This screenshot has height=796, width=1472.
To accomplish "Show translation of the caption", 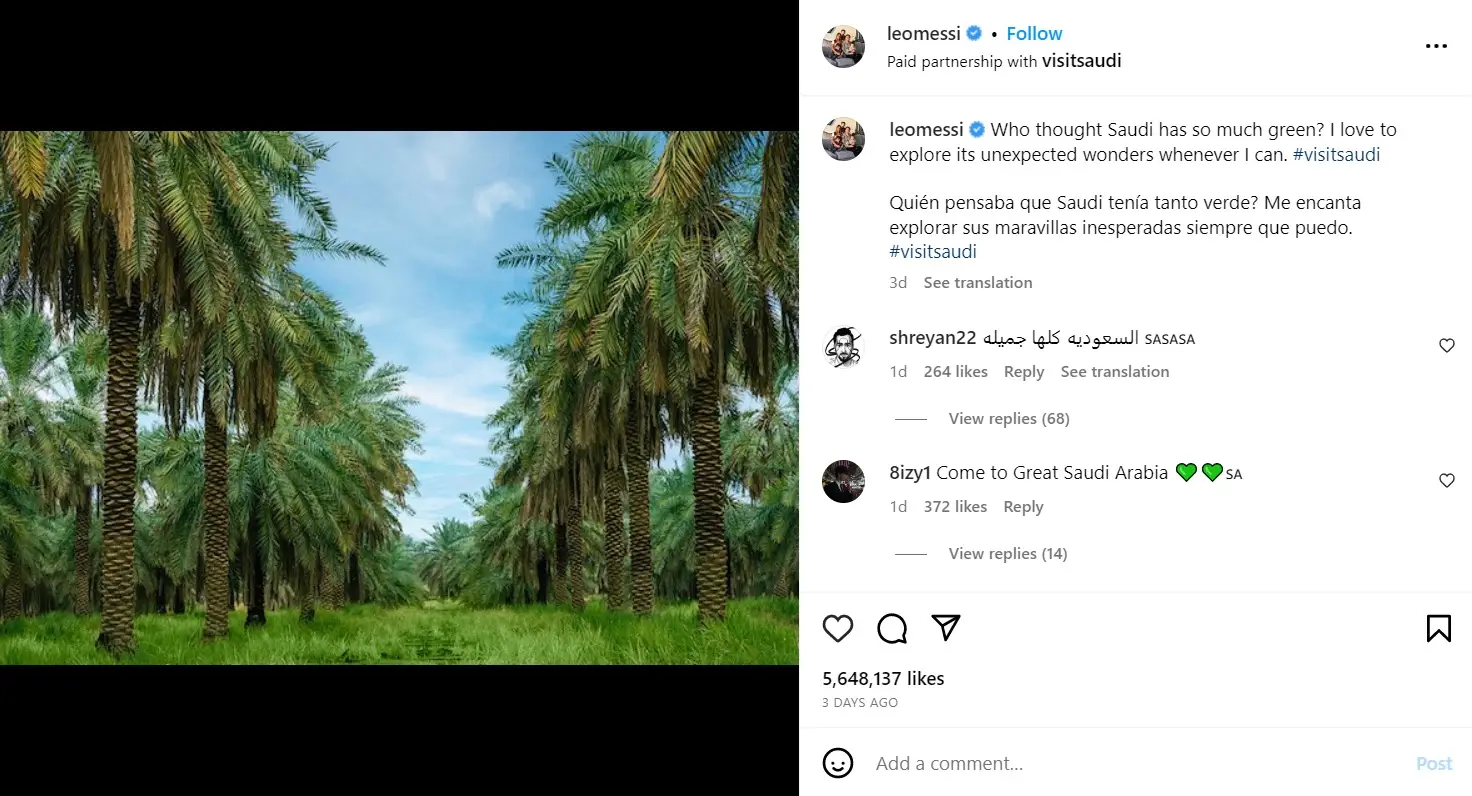I will [977, 282].
